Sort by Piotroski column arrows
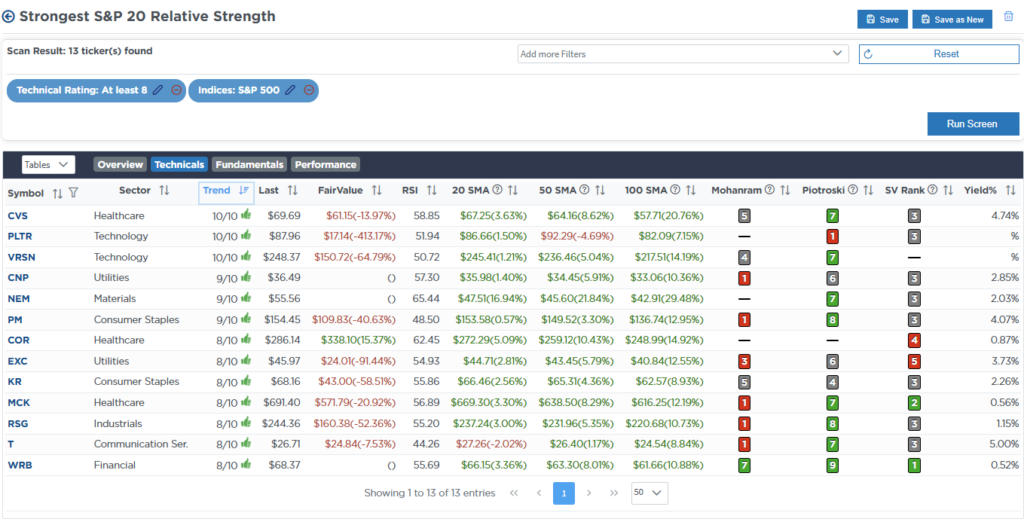 click(x=868, y=191)
